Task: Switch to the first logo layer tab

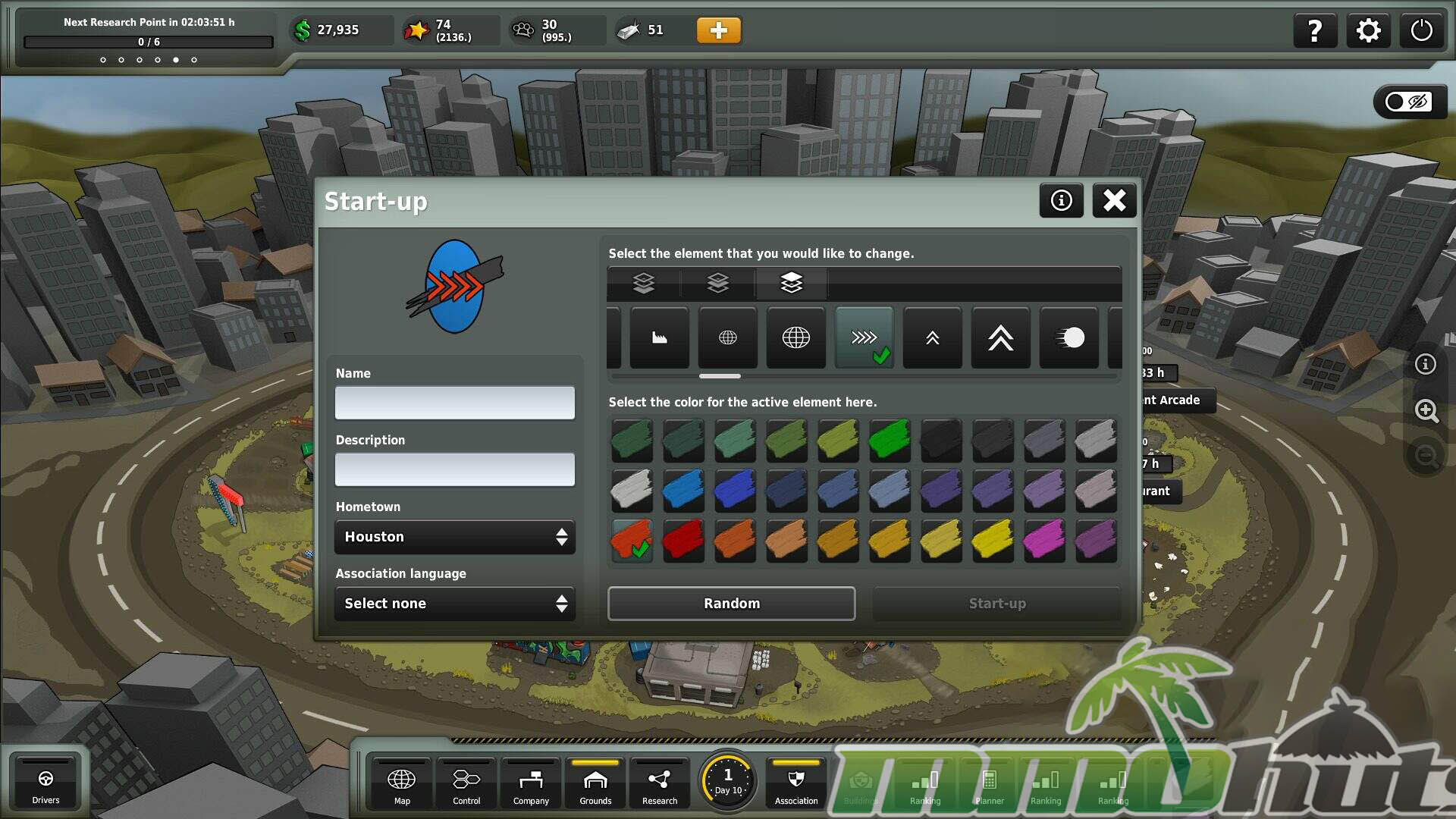Action: [x=644, y=283]
